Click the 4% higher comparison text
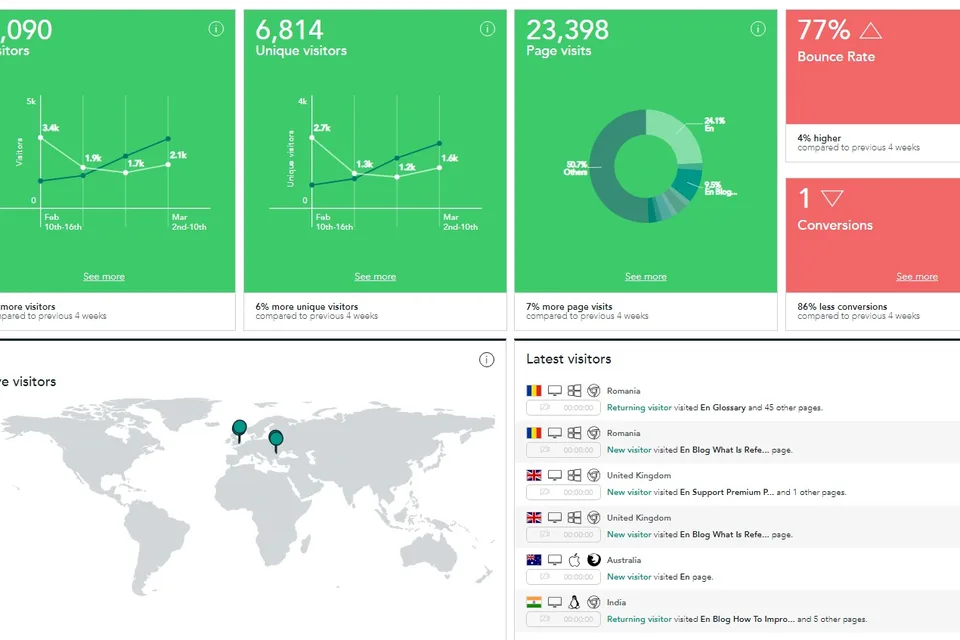The height and width of the screenshot is (640, 960). [819, 138]
